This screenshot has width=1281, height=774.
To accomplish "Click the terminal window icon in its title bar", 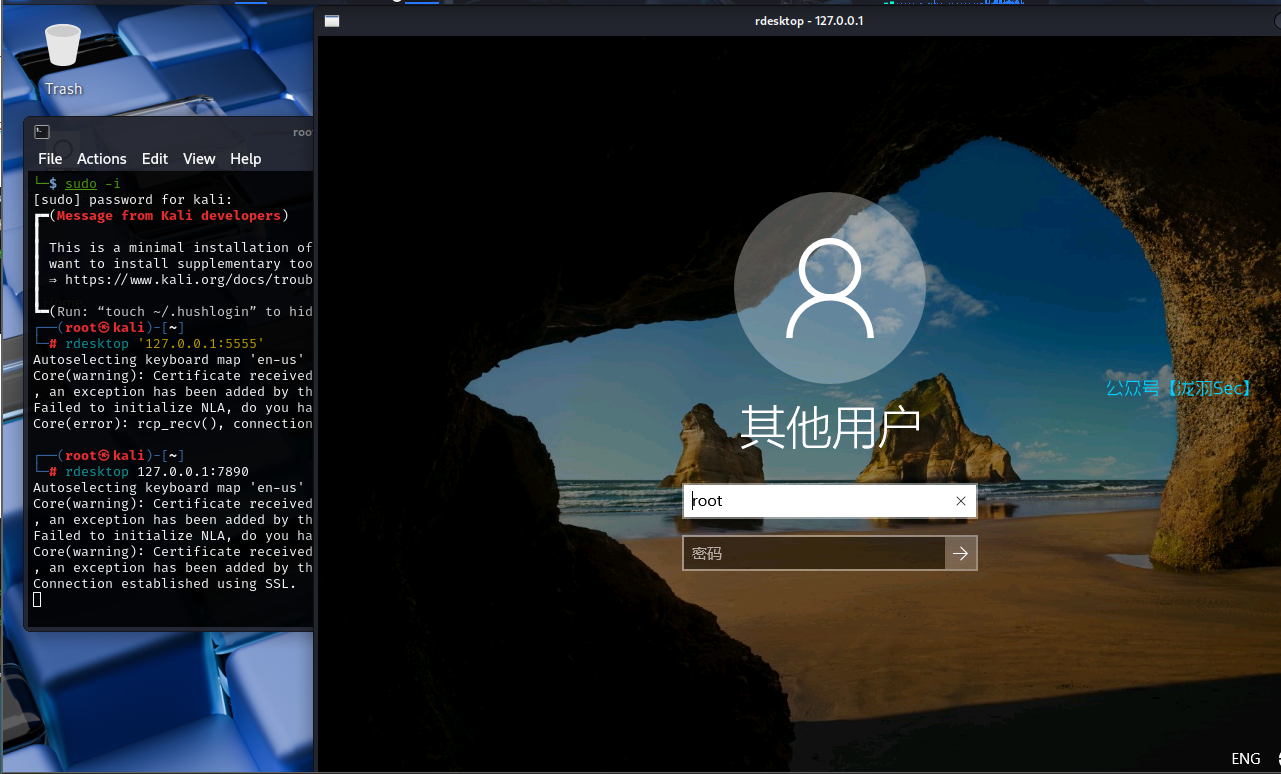I will (x=42, y=132).
